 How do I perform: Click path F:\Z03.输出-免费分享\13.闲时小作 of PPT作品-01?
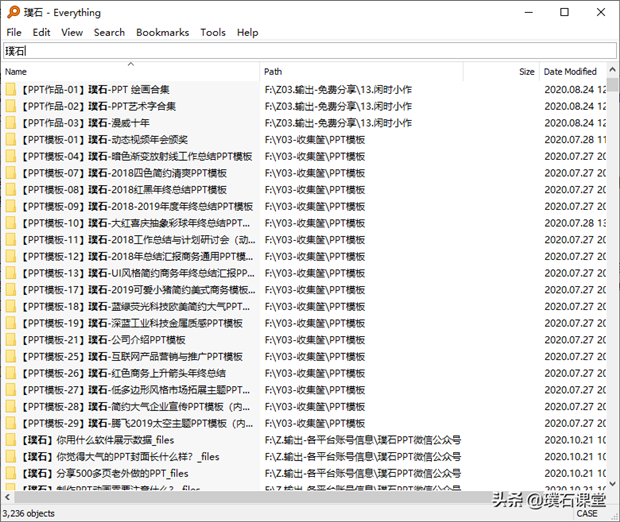(x=338, y=89)
